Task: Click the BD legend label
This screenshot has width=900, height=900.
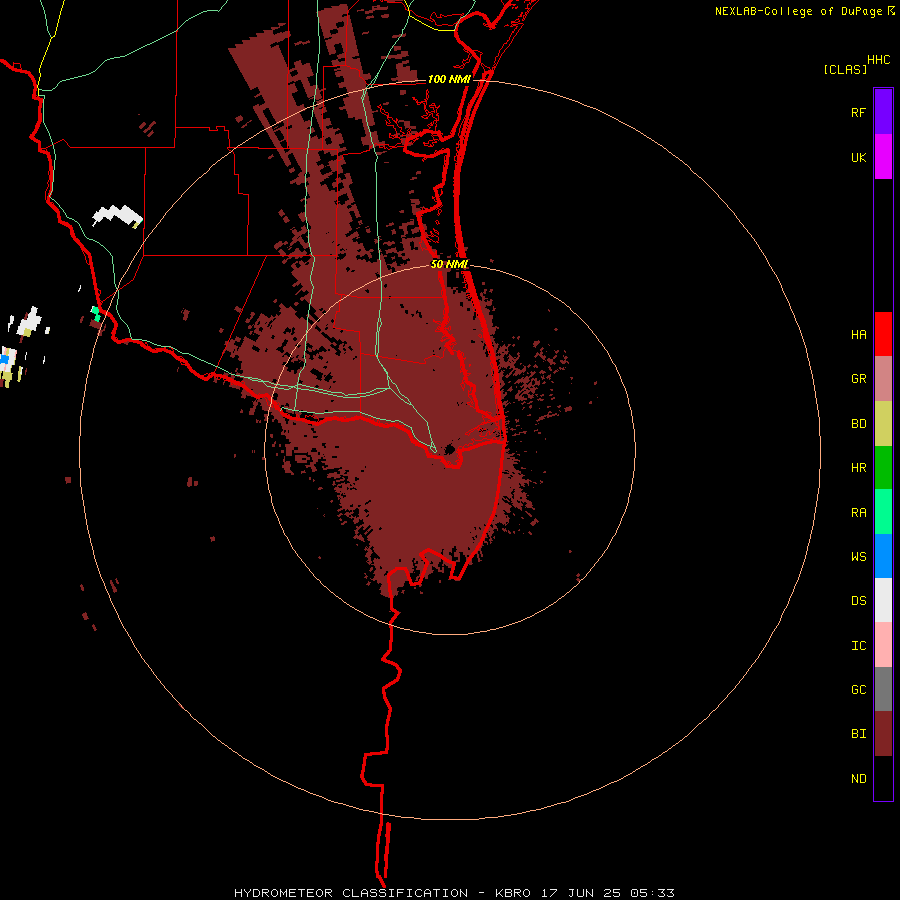Action: (858, 424)
